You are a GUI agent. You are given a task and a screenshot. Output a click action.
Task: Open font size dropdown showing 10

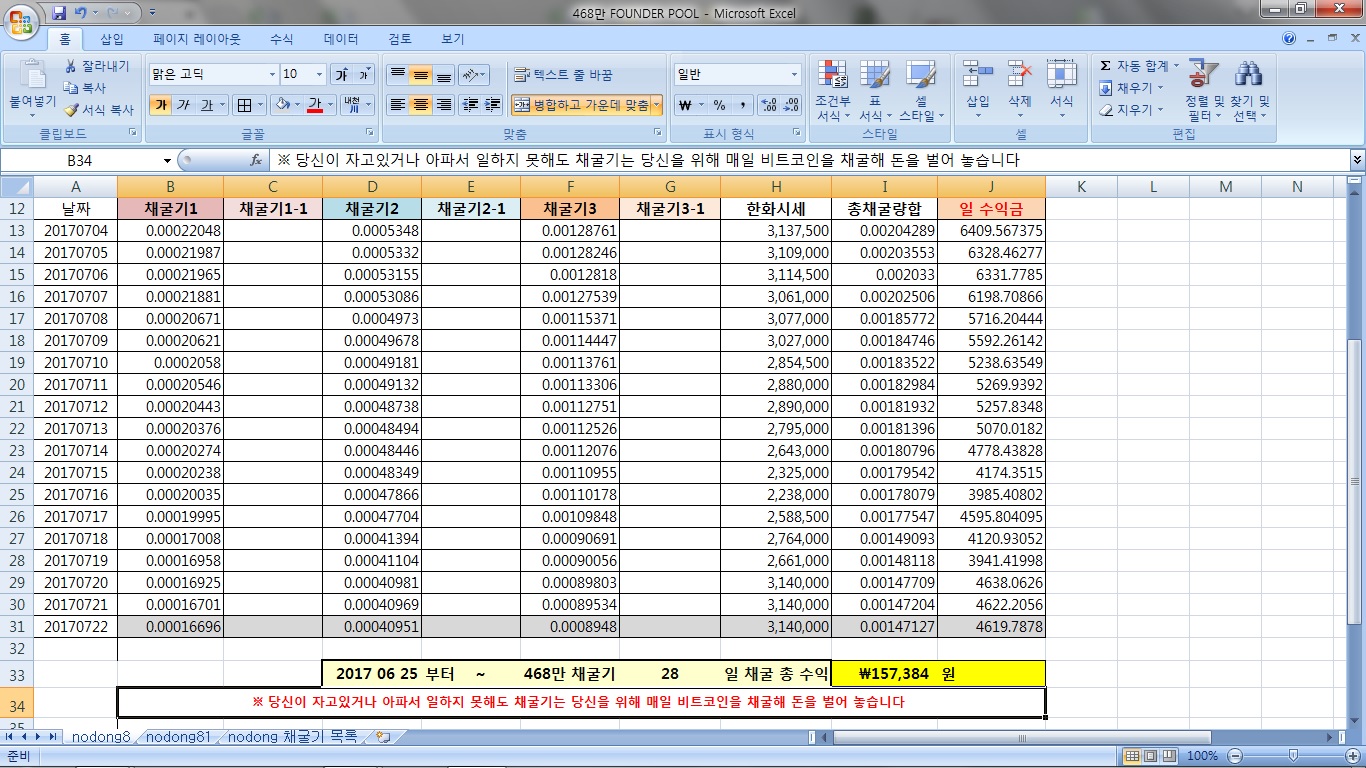point(320,75)
